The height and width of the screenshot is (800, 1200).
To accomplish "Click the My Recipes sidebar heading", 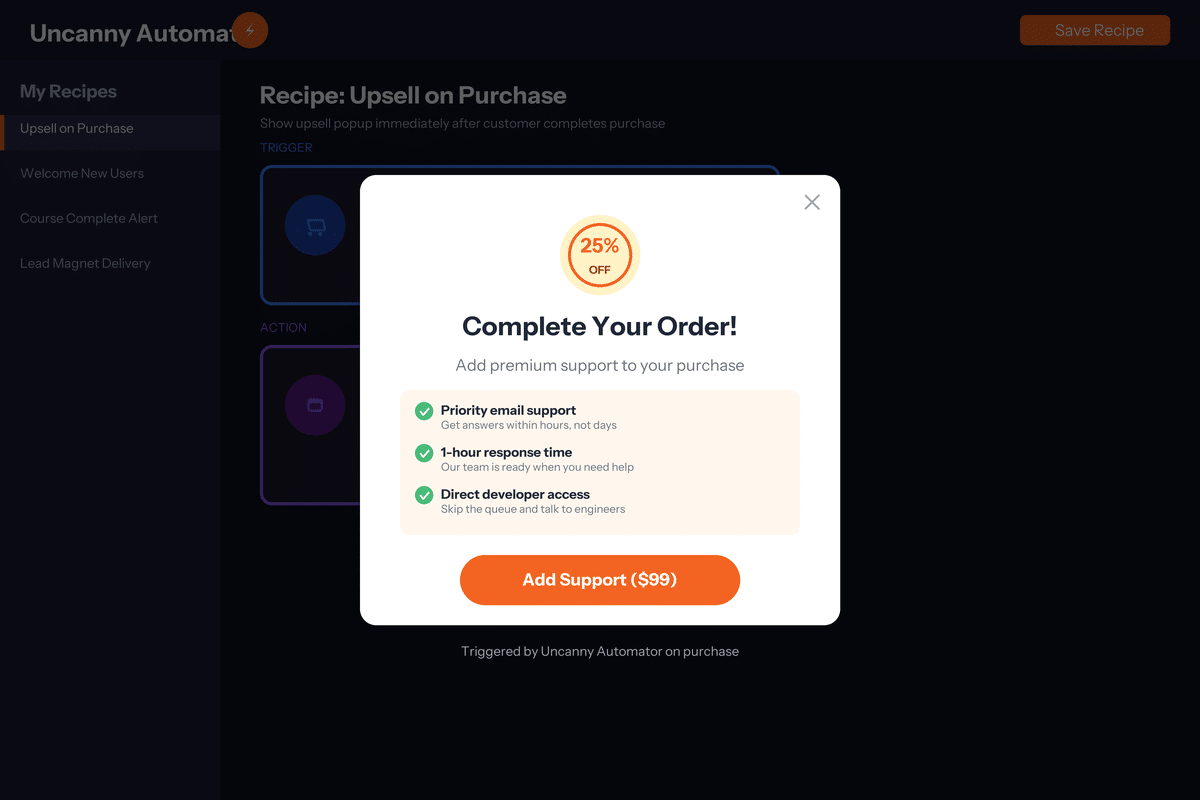I will tap(68, 91).
